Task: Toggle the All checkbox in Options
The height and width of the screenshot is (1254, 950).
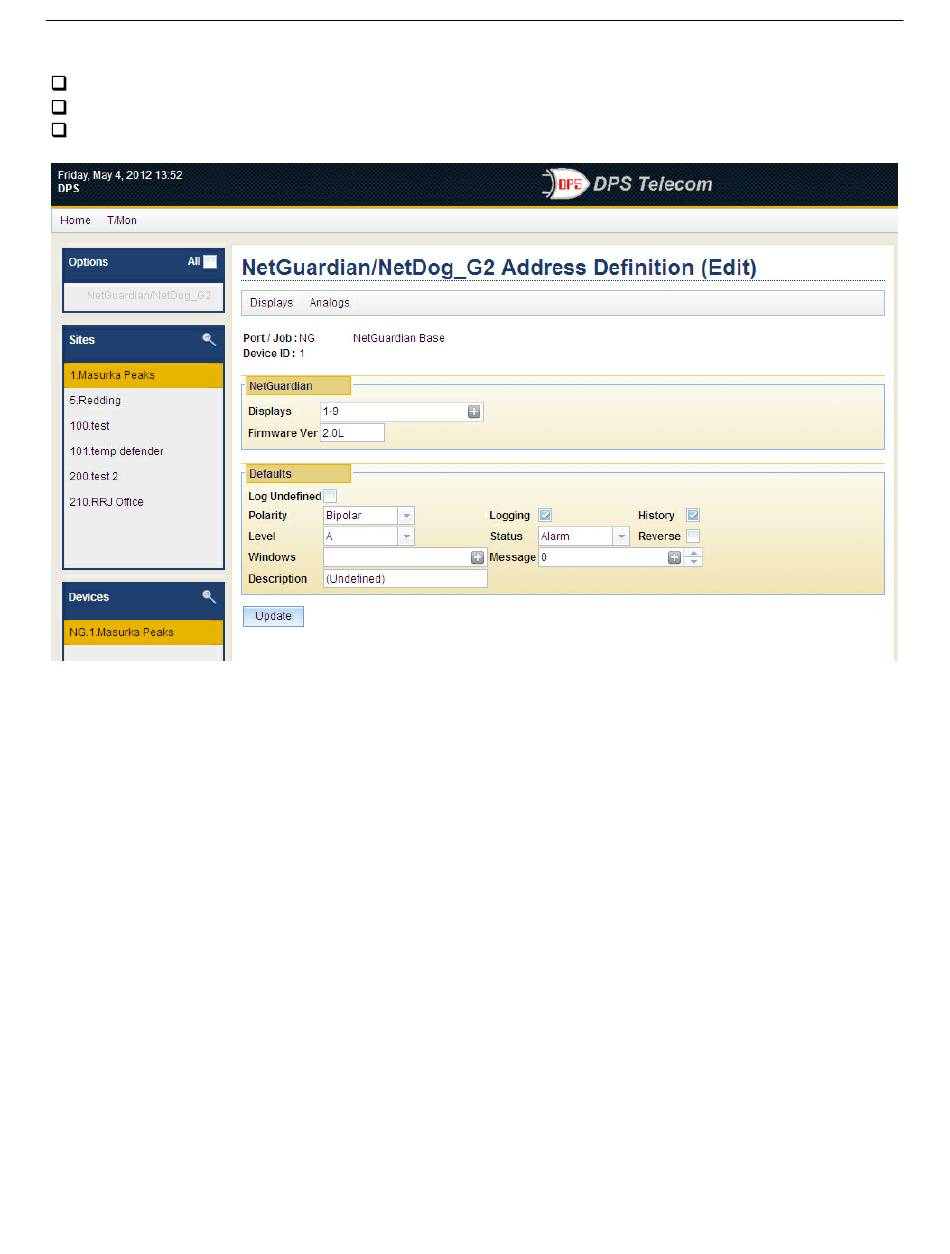Action: (210, 262)
